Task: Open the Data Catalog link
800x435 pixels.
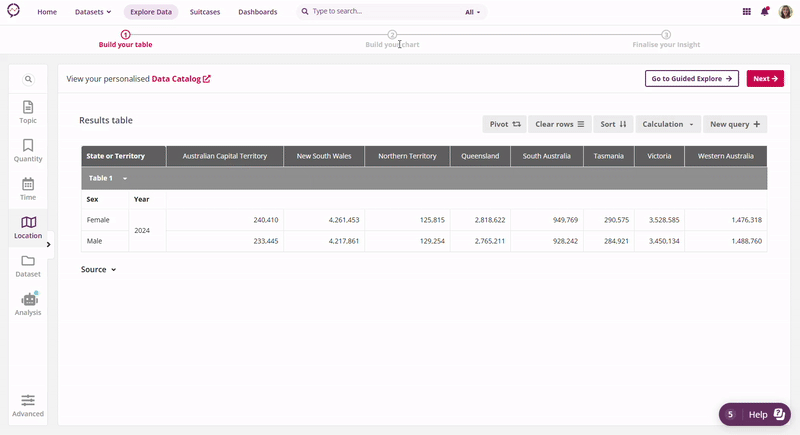Action: tap(180, 78)
